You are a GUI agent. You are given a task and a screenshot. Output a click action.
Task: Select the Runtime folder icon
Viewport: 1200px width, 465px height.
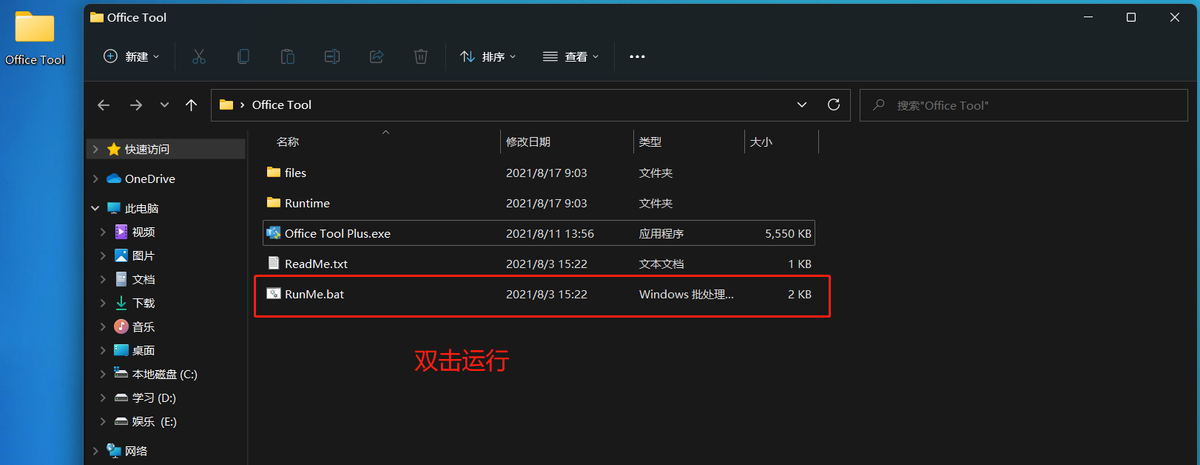274,203
